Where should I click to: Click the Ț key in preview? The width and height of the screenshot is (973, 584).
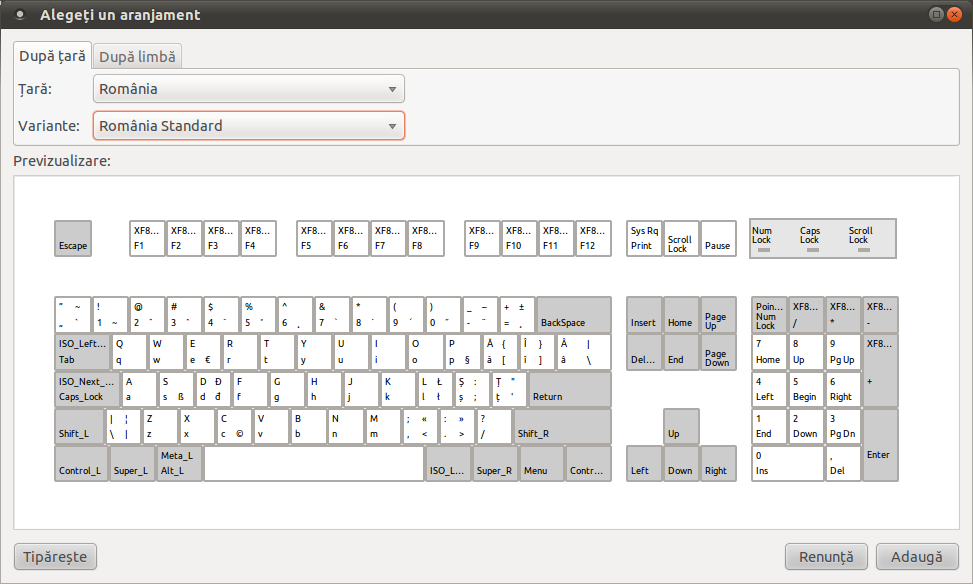click(x=509, y=389)
